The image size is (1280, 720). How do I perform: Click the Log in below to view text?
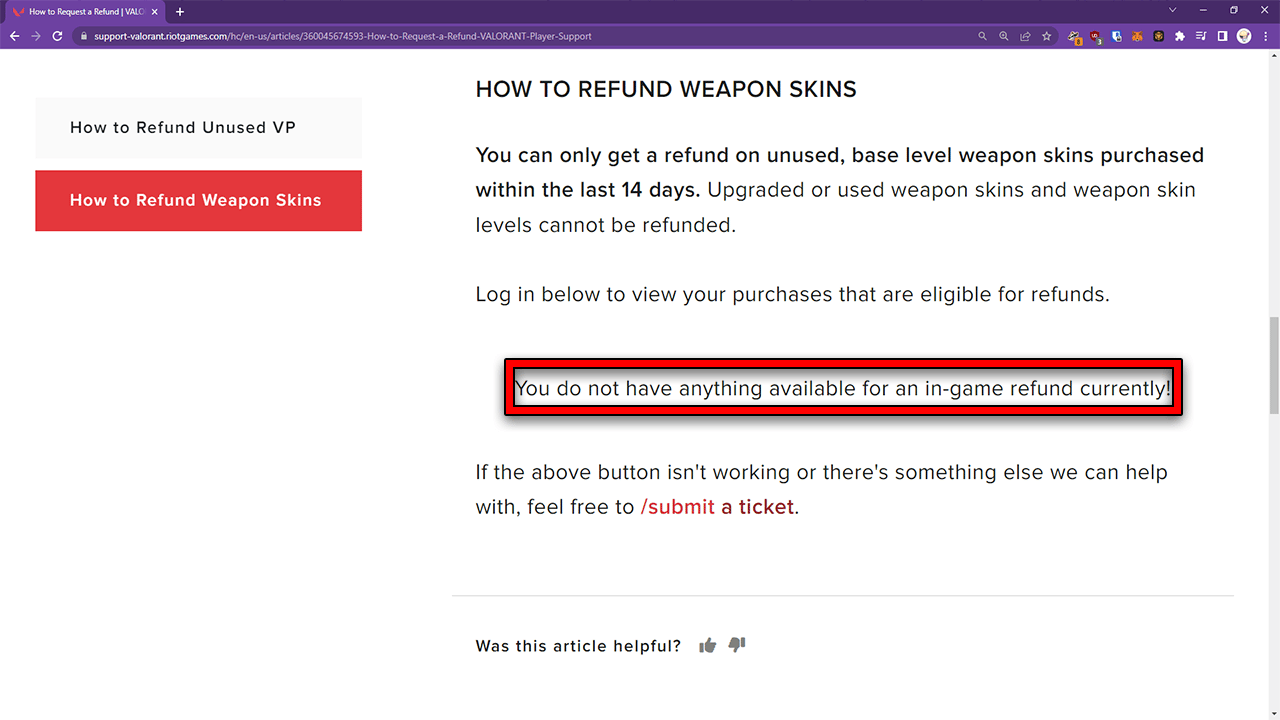click(x=792, y=295)
